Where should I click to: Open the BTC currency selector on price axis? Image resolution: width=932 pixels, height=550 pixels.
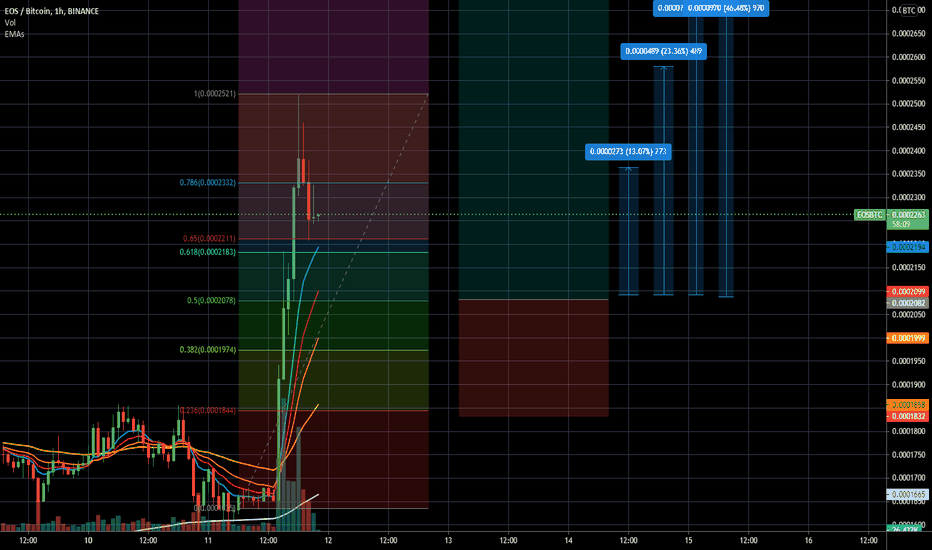[x=909, y=10]
